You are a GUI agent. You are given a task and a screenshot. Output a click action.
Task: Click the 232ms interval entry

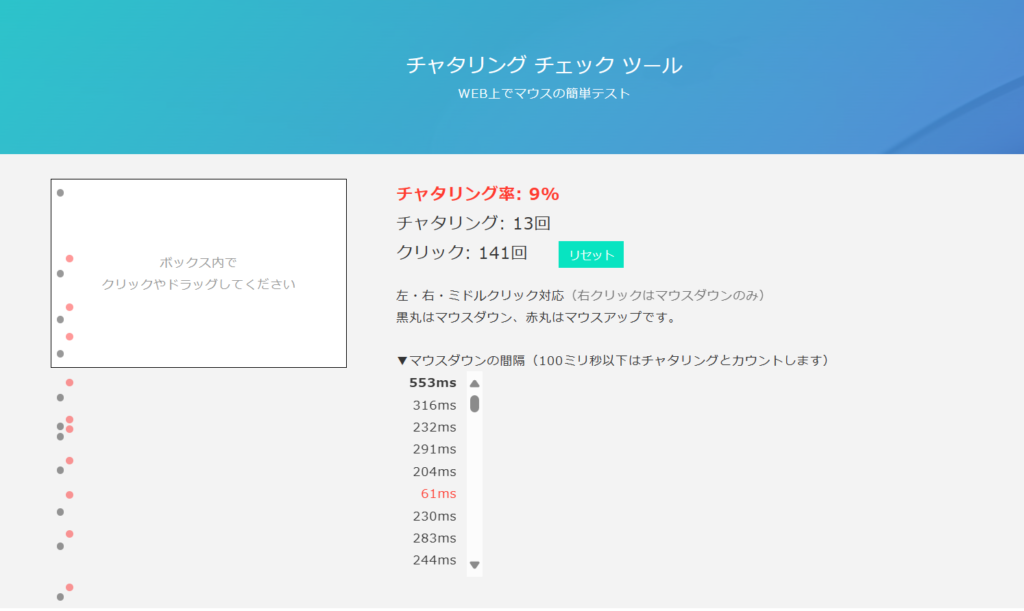point(434,427)
